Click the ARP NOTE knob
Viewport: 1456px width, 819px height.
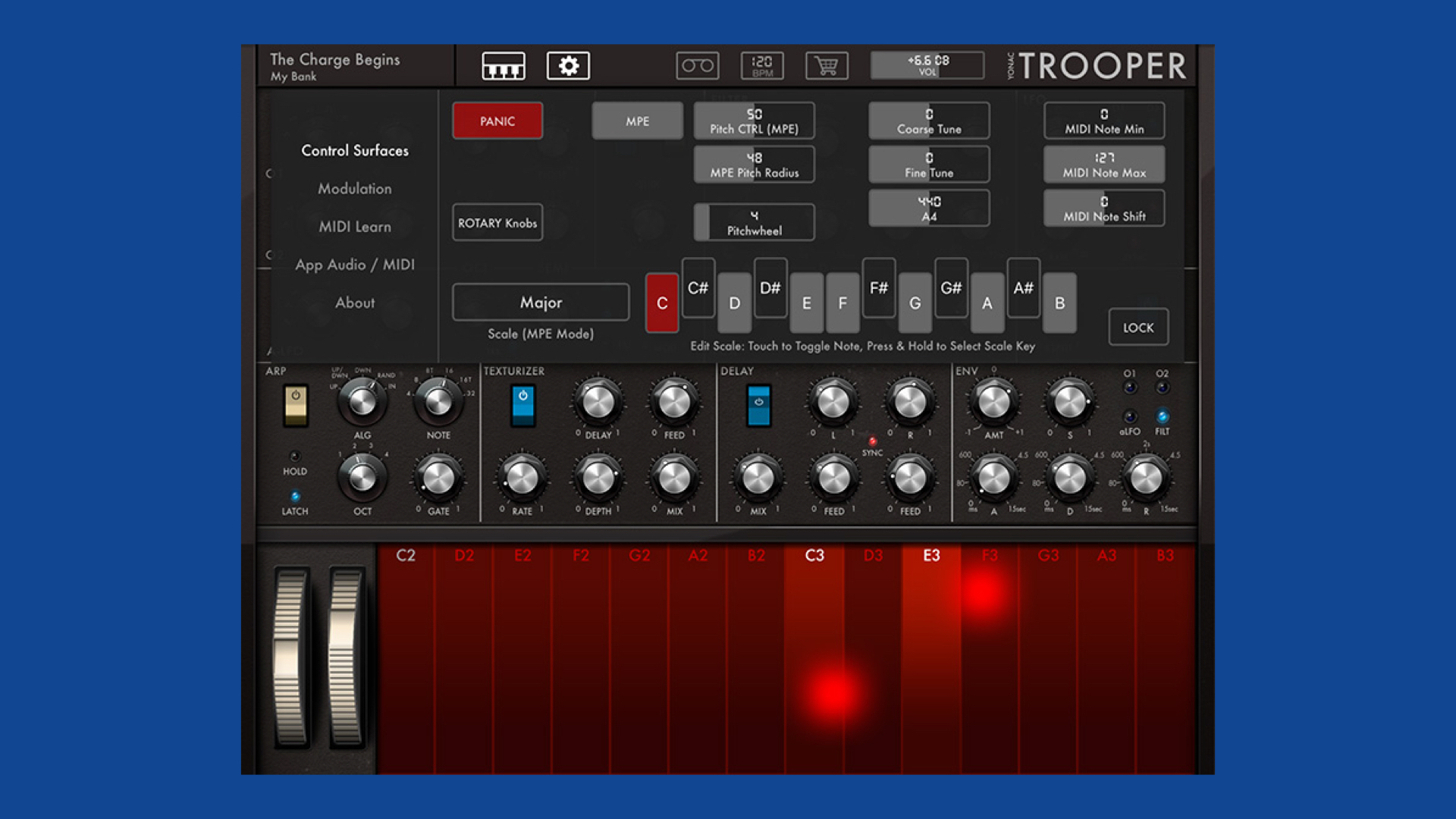(438, 401)
